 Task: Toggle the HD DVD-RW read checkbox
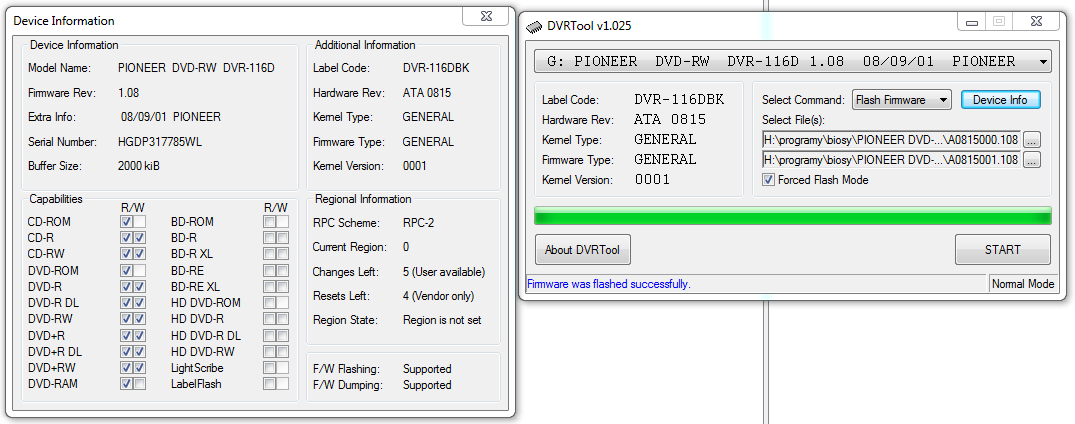pyautogui.click(x=269, y=351)
